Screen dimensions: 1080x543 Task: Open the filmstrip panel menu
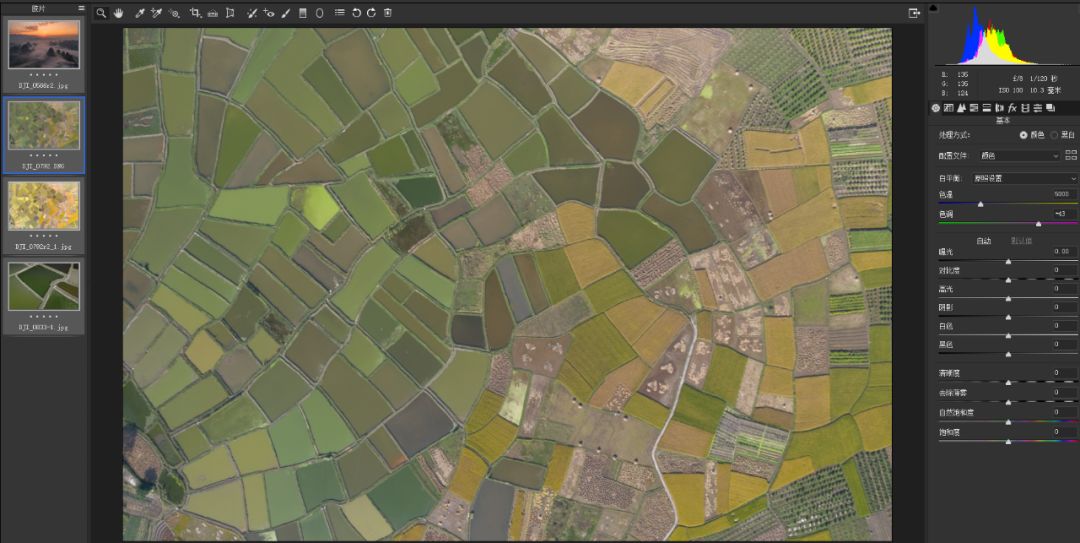[x=81, y=8]
